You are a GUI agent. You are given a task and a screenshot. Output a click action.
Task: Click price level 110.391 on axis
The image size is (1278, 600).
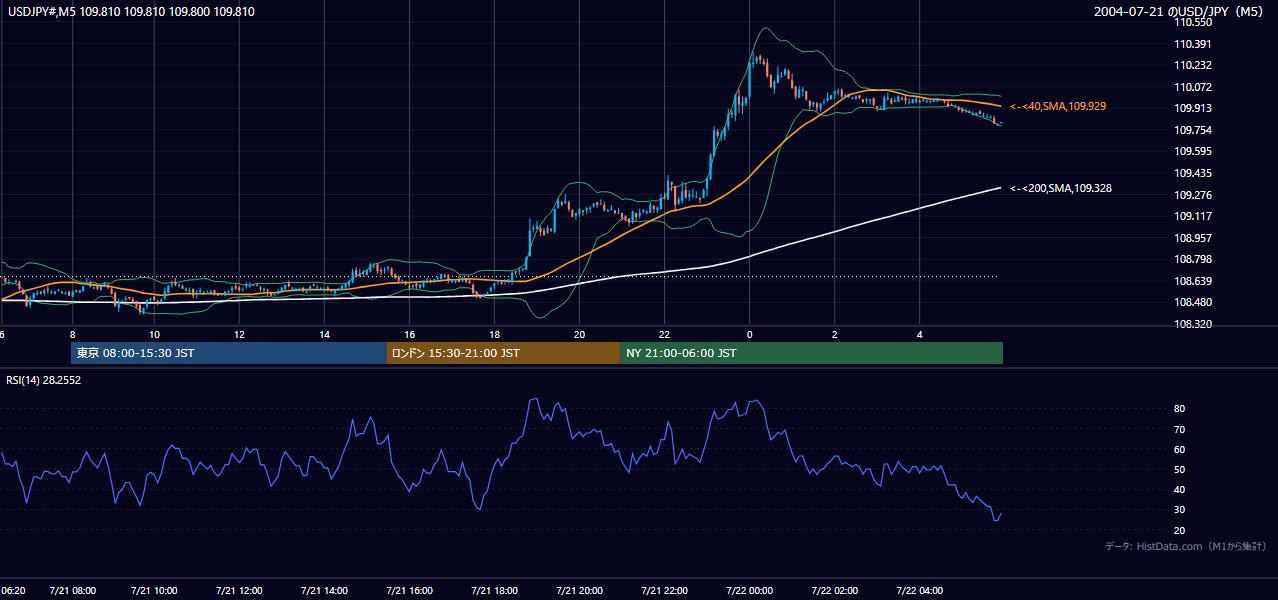pyautogui.click(x=1192, y=44)
